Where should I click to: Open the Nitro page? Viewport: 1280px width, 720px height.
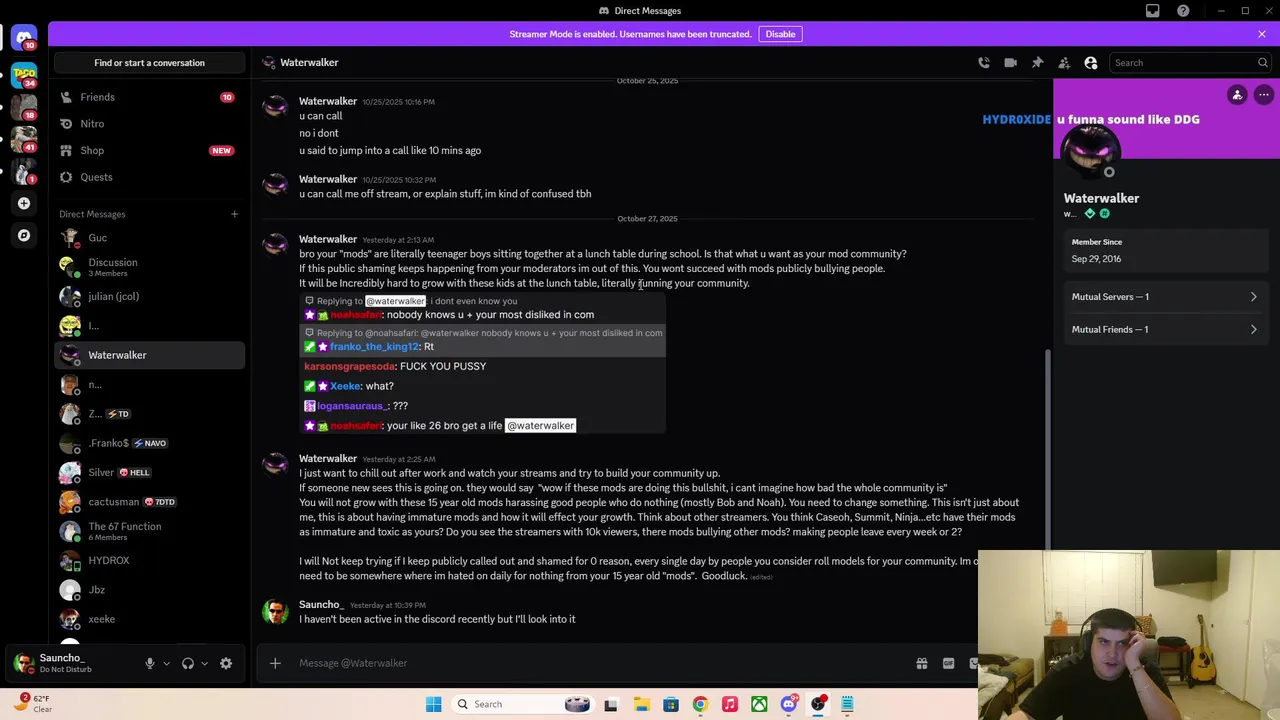click(149, 124)
